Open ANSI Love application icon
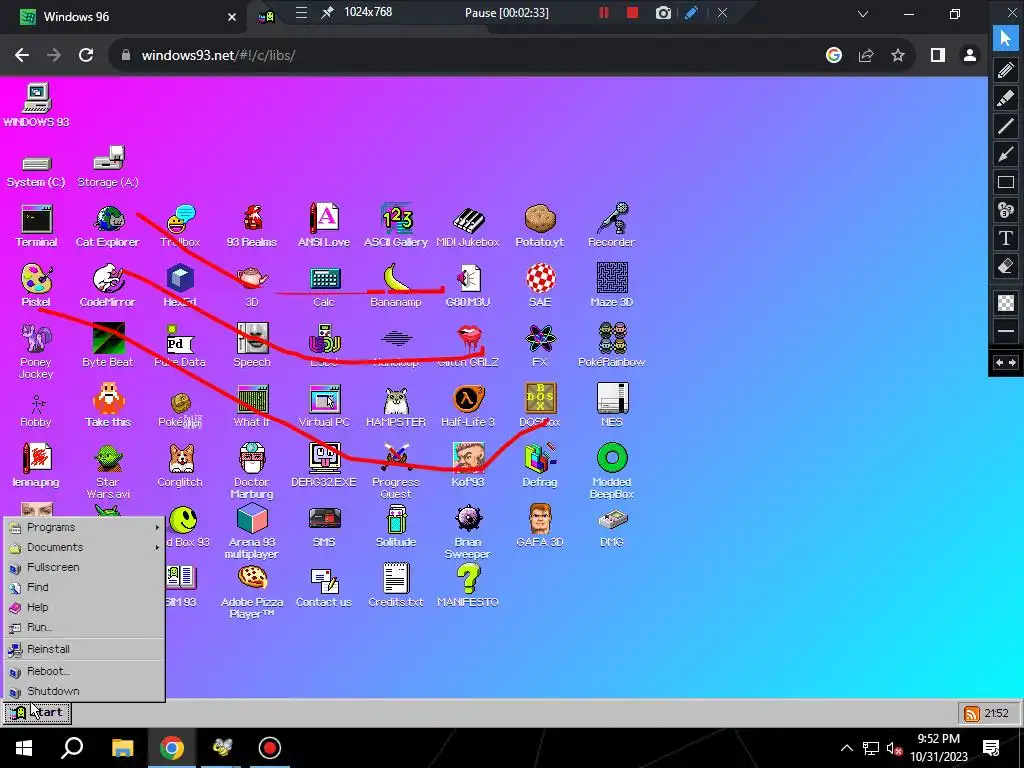 (x=324, y=226)
